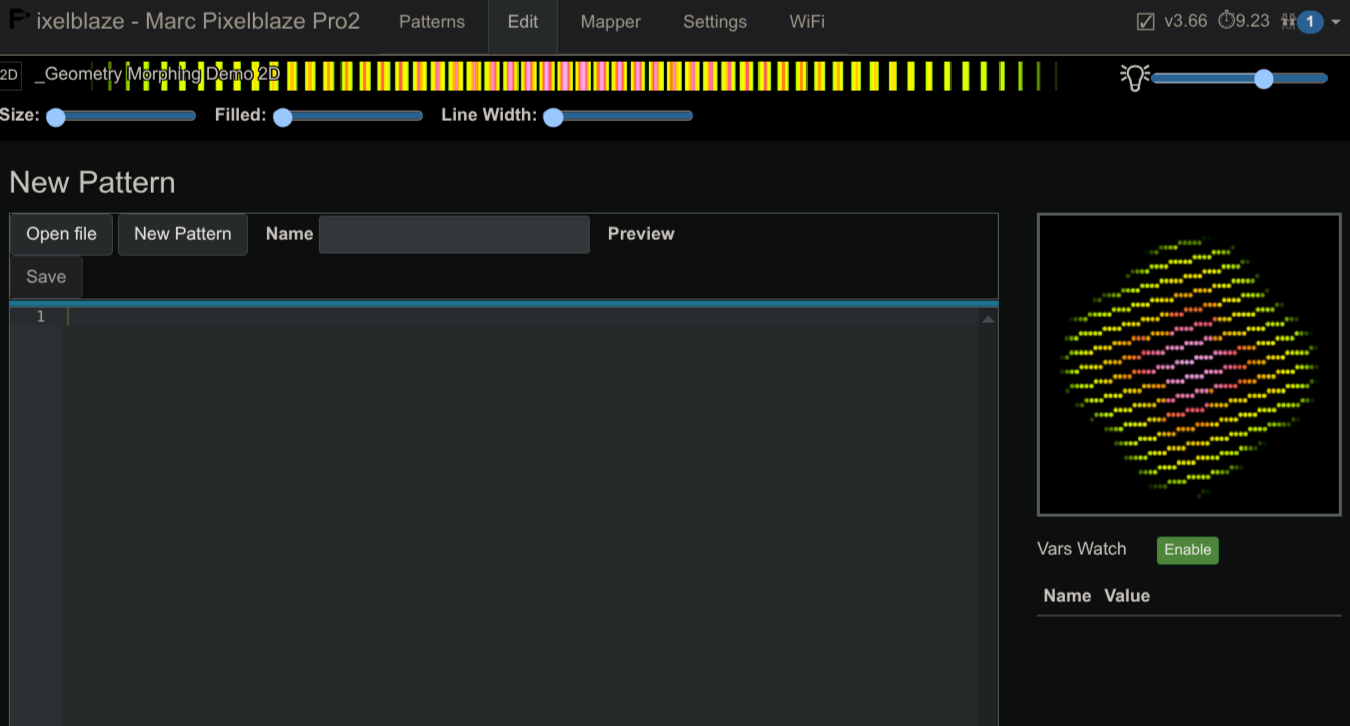Click the 2D pattern badge icon
Image resolution: width=1350 pixels, height=726 pixels.
pos(10,75)
